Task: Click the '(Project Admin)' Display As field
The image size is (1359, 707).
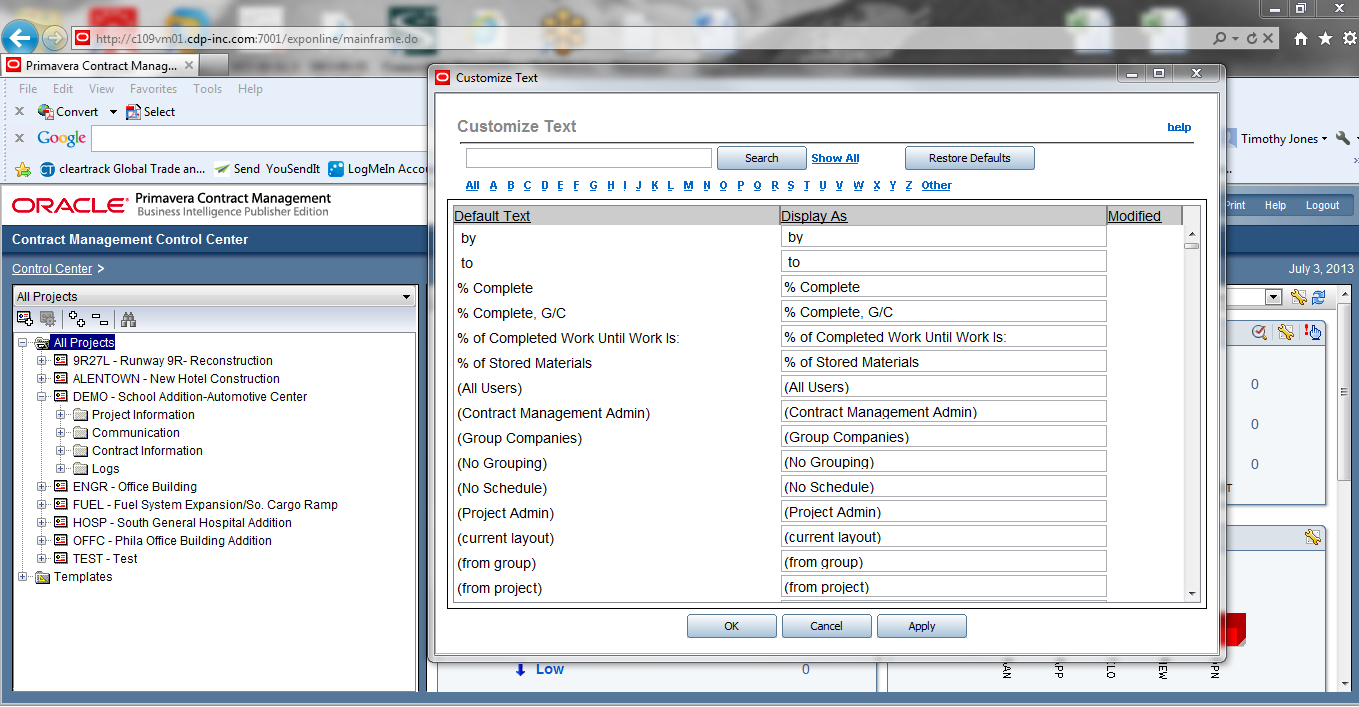Action: (943, 512)
